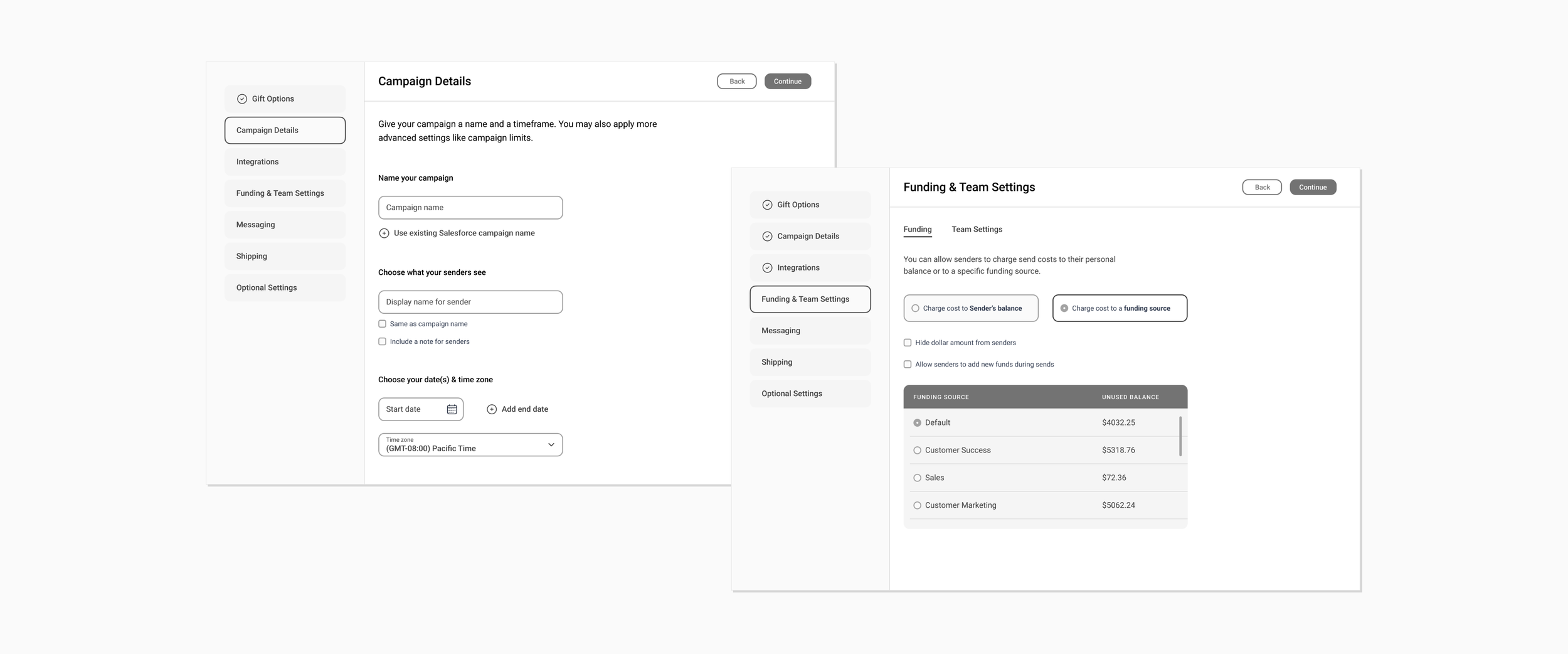
Task: Check Same as campaign name
Action: click(x=382, y=324)
